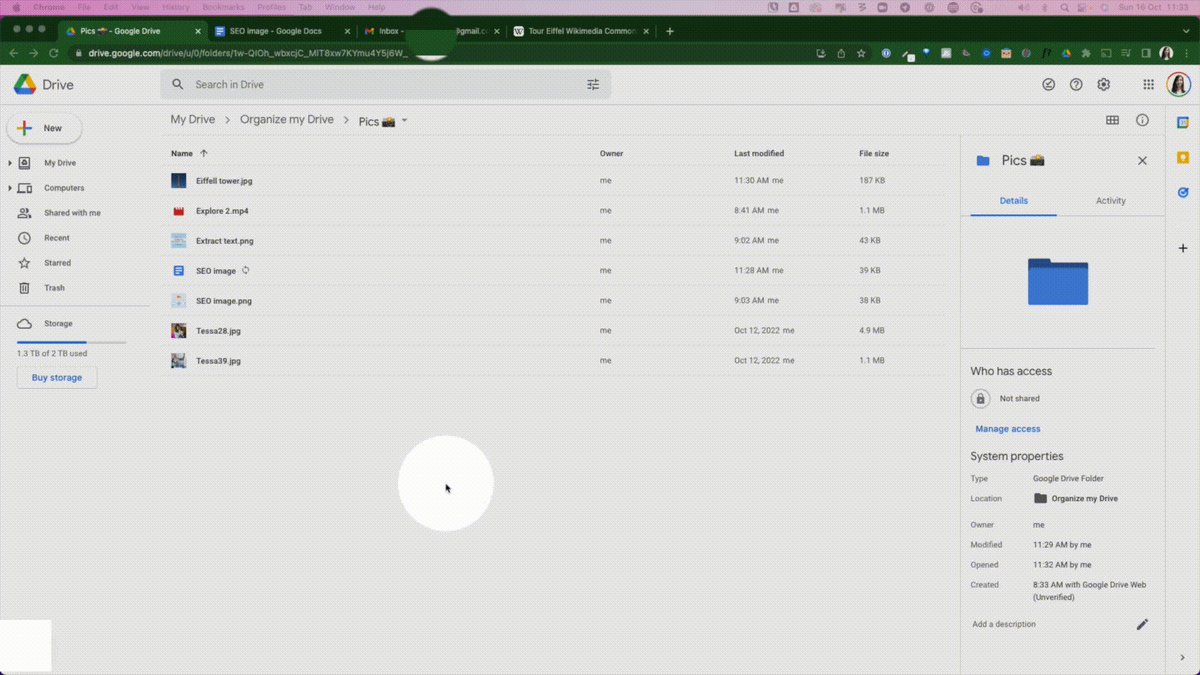
Task: Open the Organize my Drive location chip
Action: pos(1076,498)
